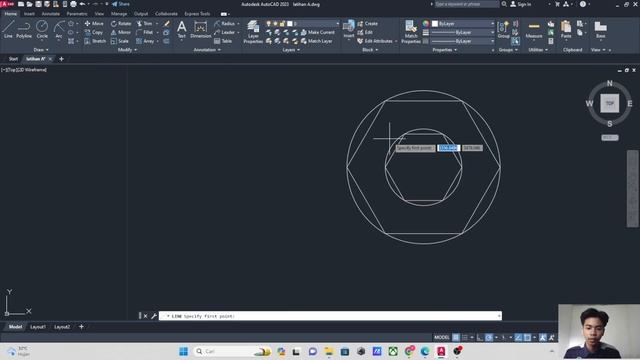
Task: Open the lineweight ByLayer dropdown
Action: [462, 32]
